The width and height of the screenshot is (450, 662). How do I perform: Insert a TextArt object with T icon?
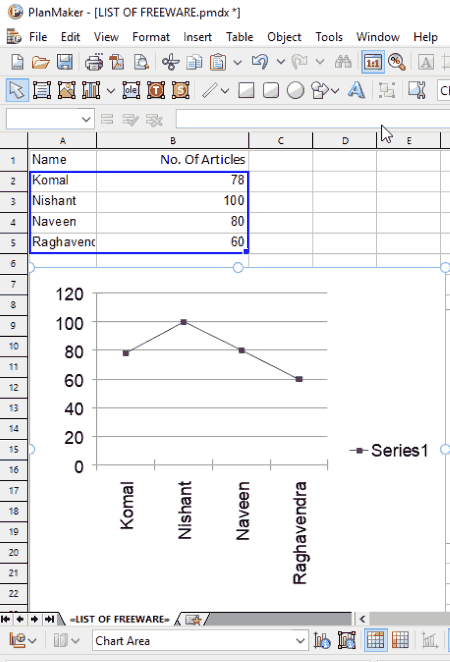[x=156, y=90]
